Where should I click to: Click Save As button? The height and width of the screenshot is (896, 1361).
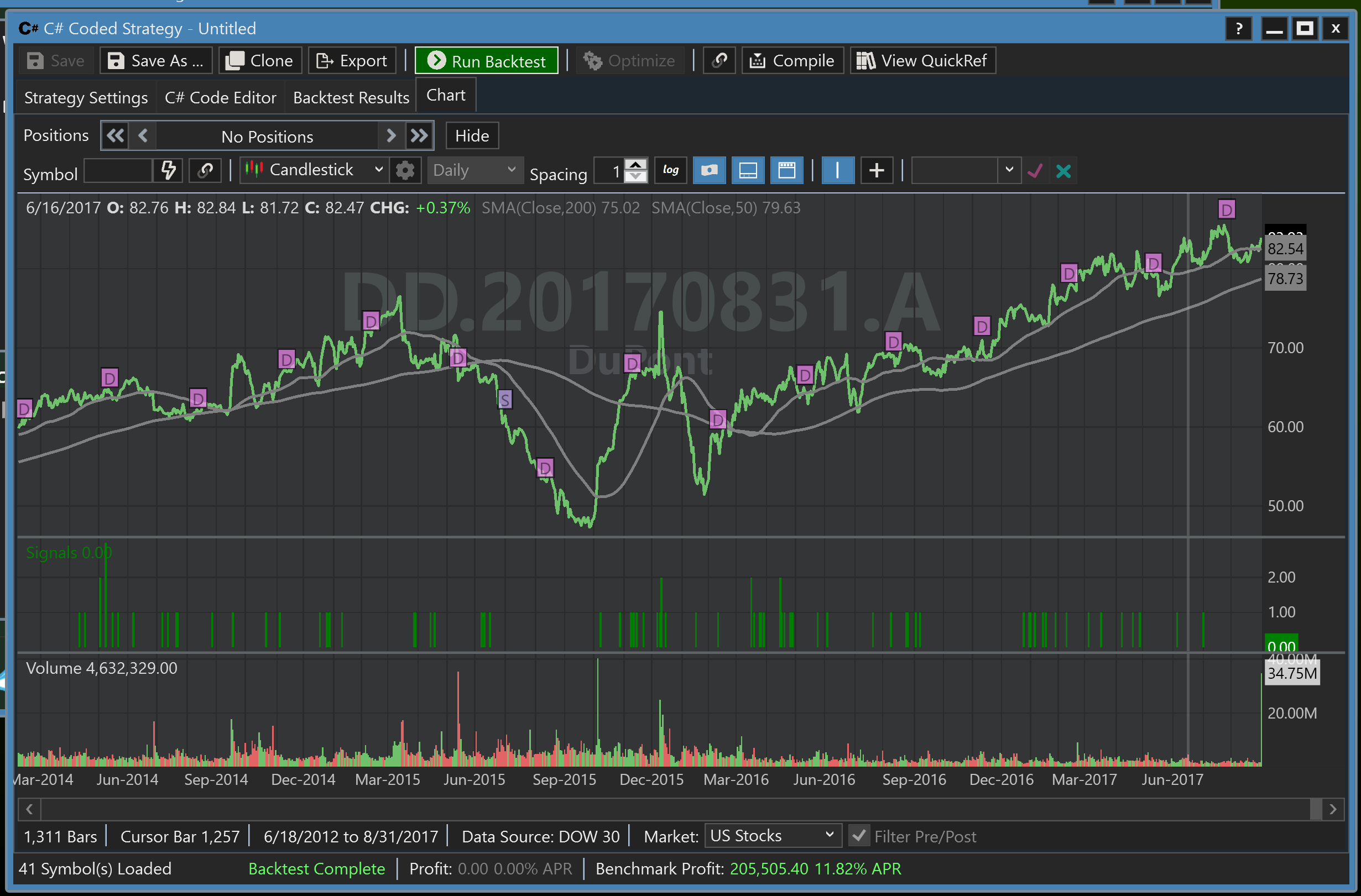pyautogui.click(x=156, y=61)
